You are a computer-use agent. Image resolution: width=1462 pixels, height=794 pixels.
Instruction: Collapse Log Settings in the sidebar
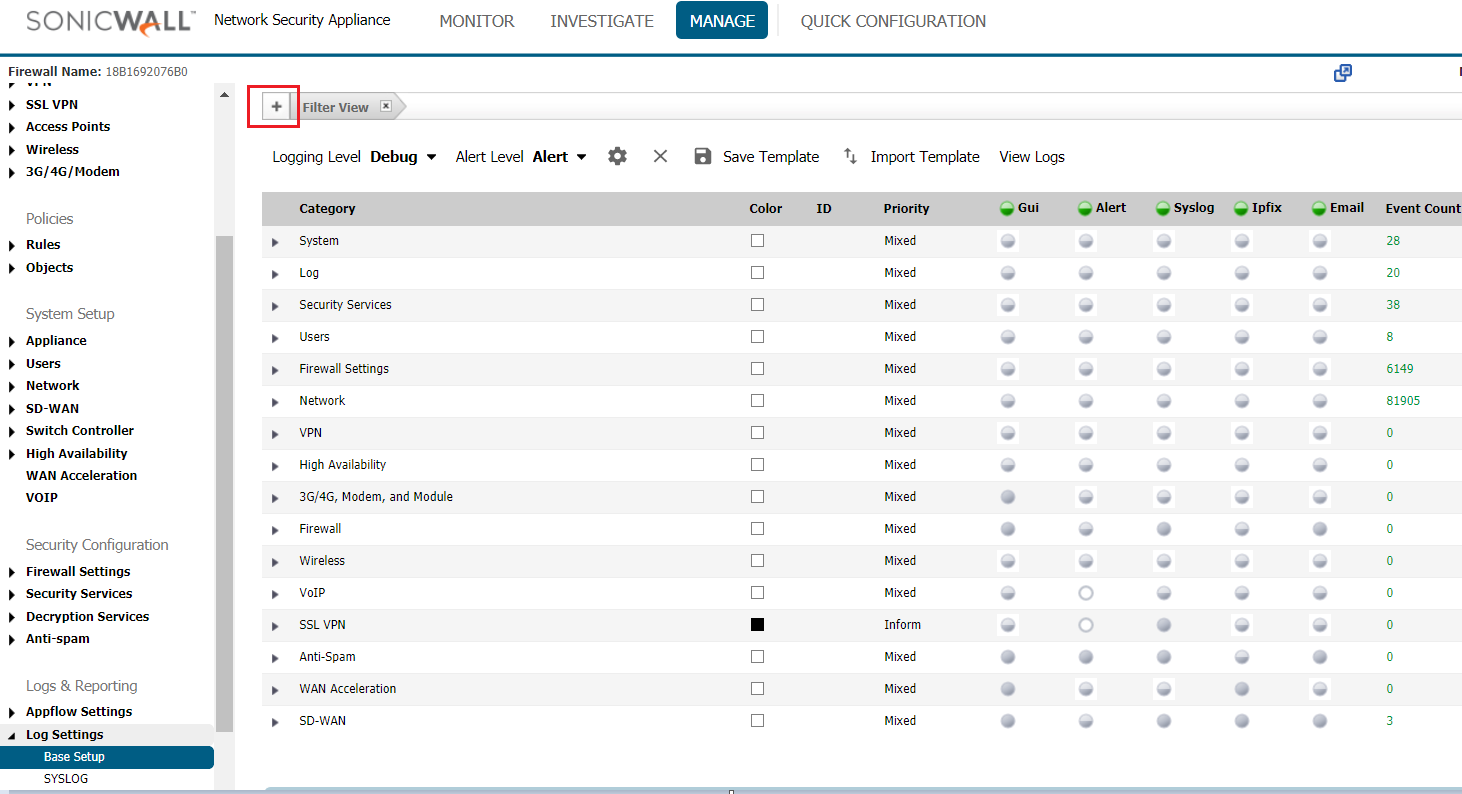click(12, 735)
